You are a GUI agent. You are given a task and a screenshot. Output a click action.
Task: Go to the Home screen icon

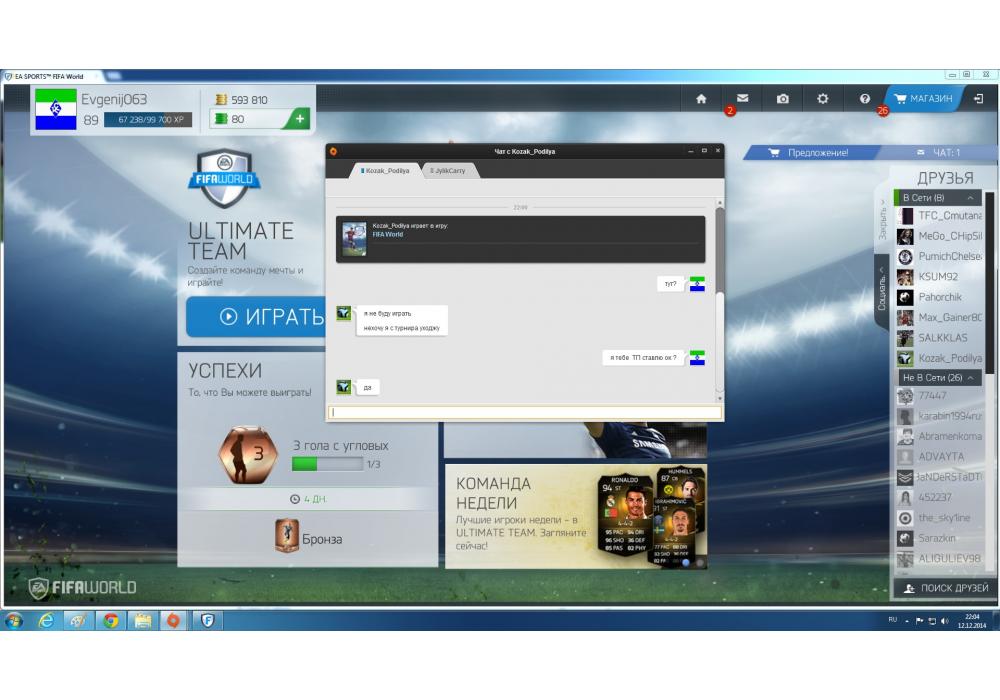[701, 99]
